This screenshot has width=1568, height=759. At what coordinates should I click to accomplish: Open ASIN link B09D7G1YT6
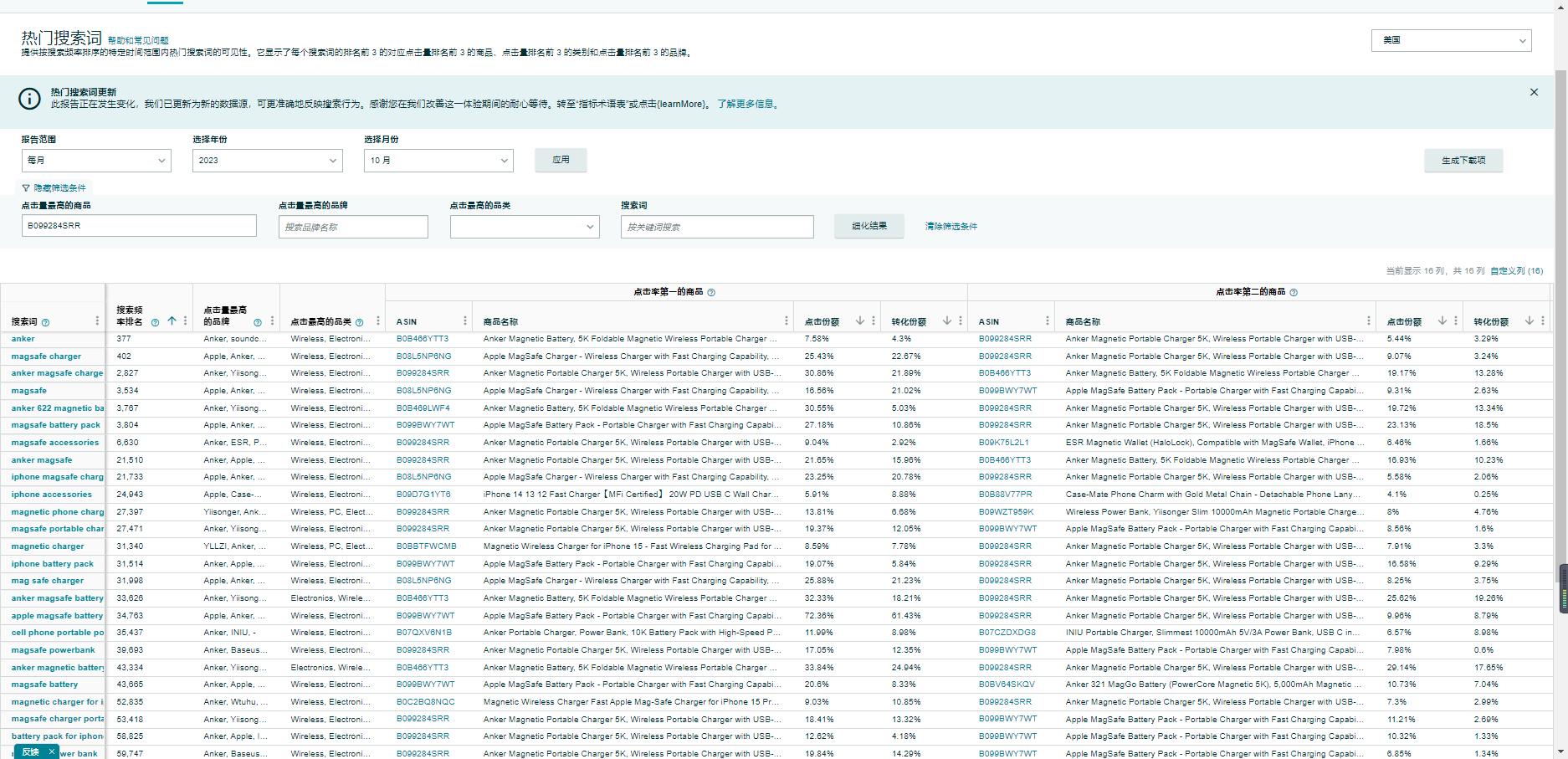tap(423, 495)
